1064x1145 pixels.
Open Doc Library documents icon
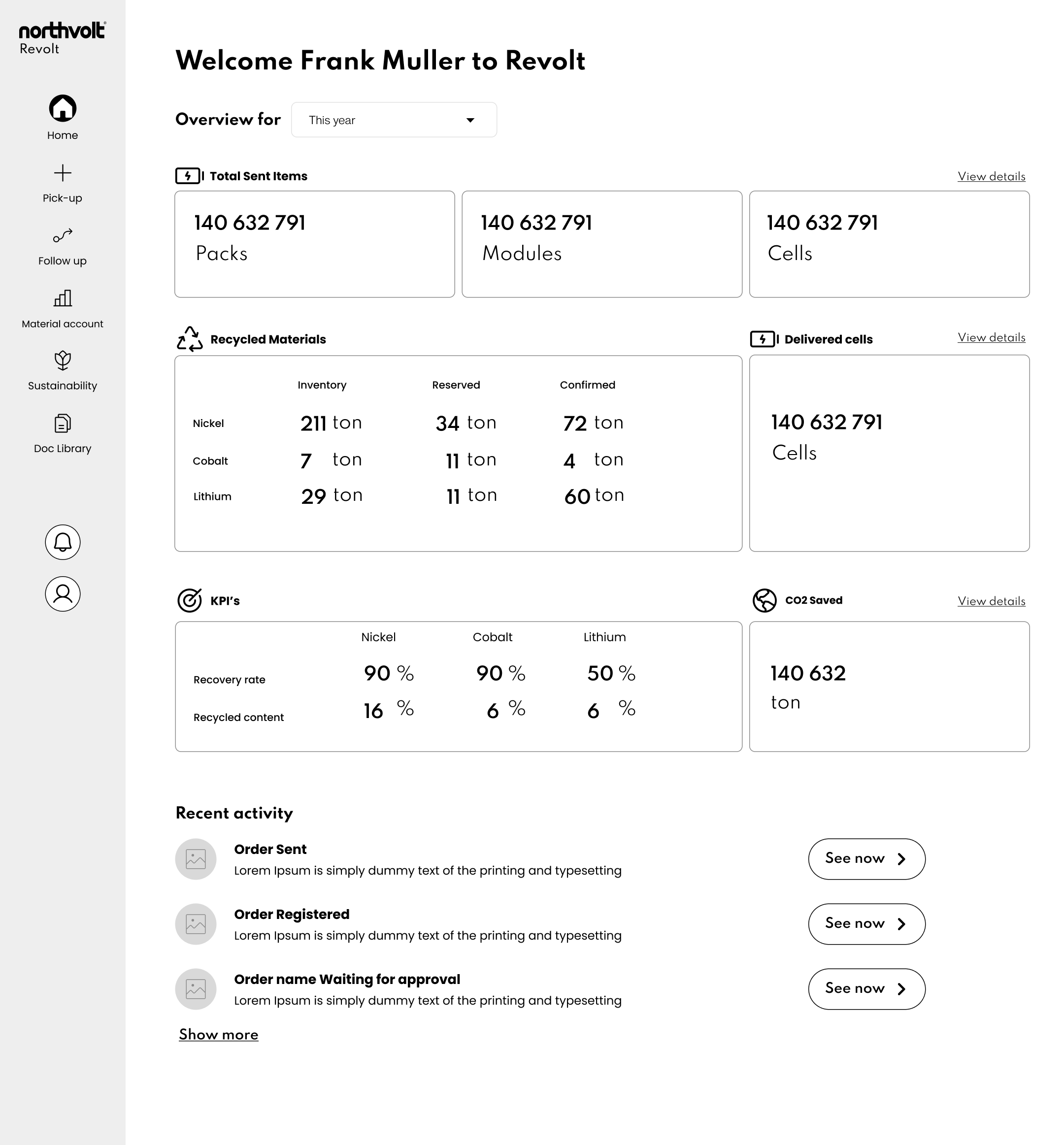click(x=62, y=424)
